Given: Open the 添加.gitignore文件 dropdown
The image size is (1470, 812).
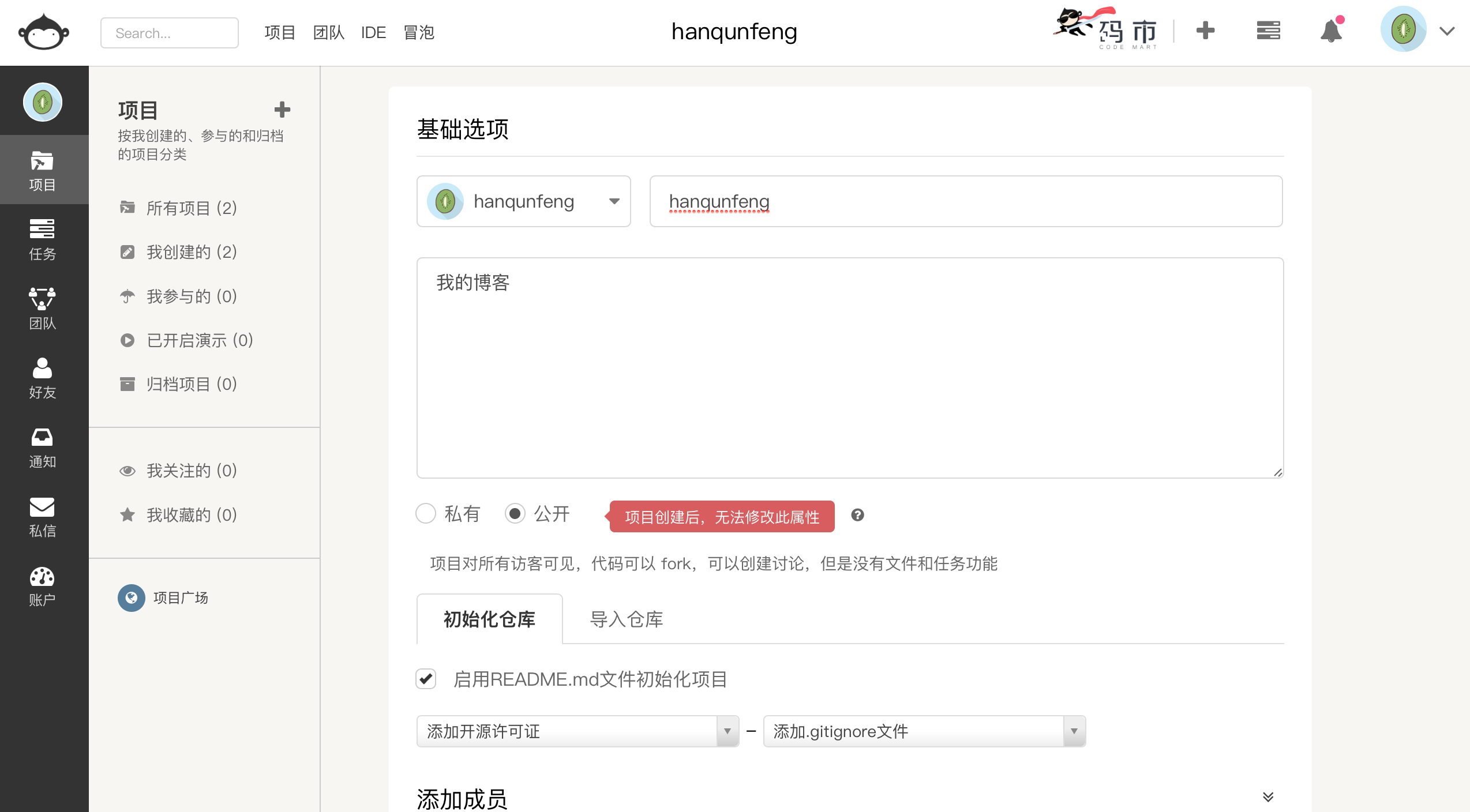Looking at the screenshot, I should click(x=924, y=731).
